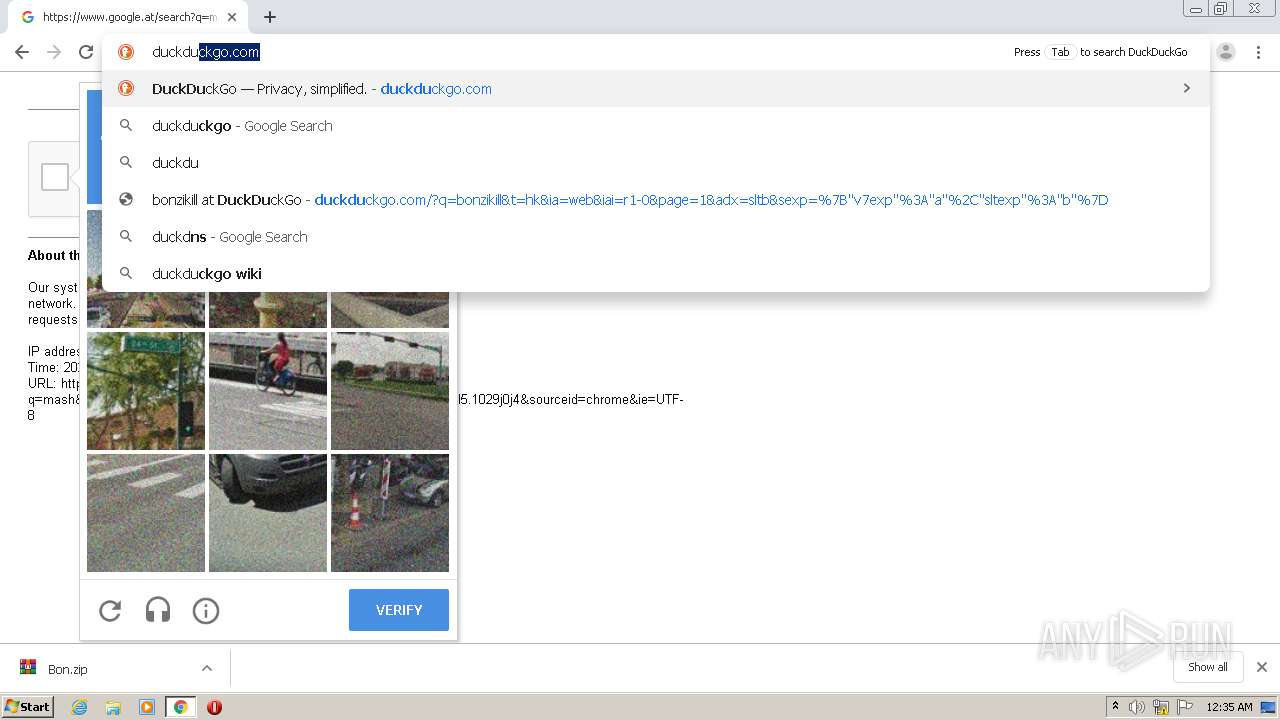Click Chrome icon in taskbar

click(x=181, y=707)
